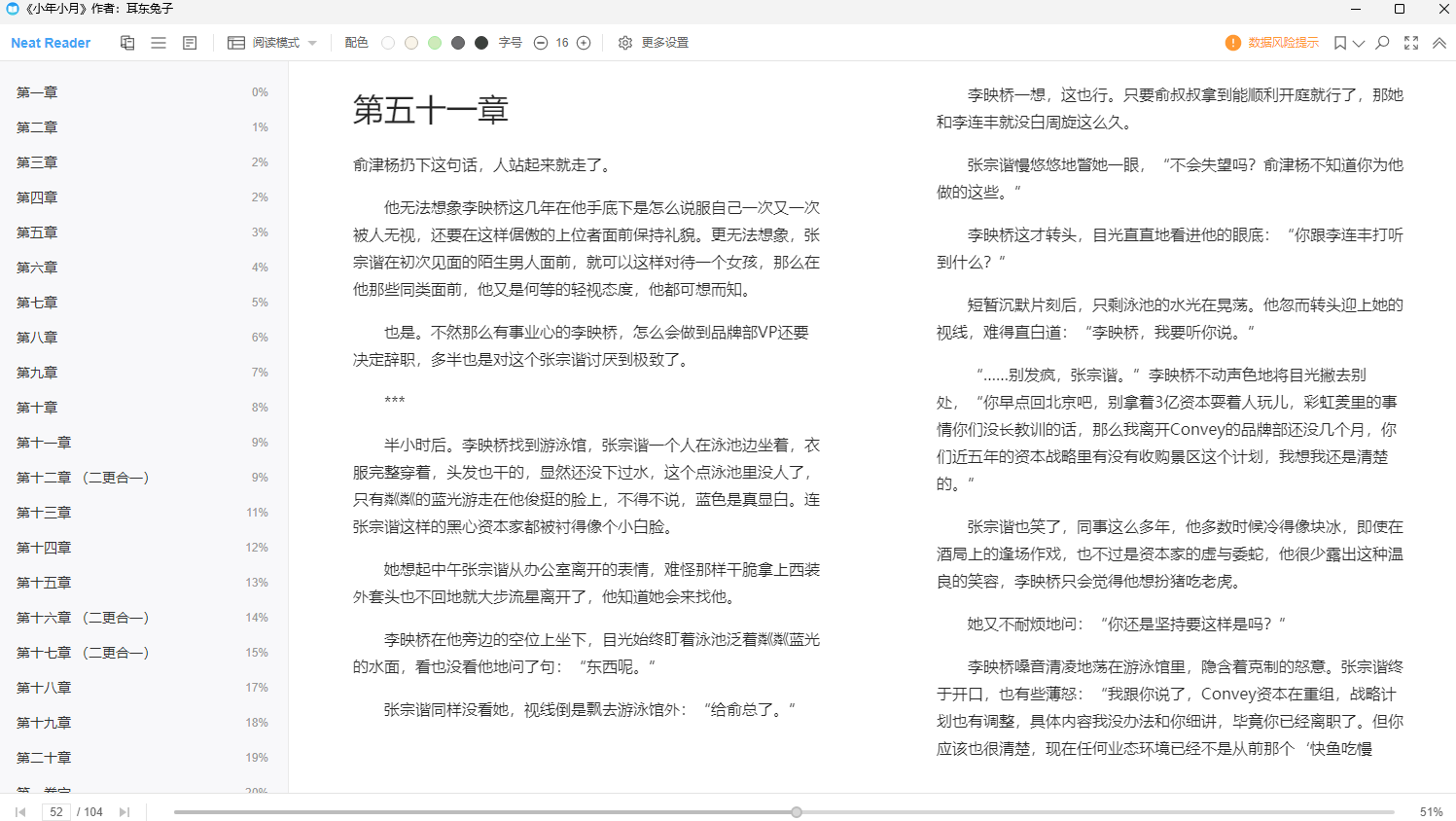Add a bookmark with the bookmark icon

coord(1340,43)
